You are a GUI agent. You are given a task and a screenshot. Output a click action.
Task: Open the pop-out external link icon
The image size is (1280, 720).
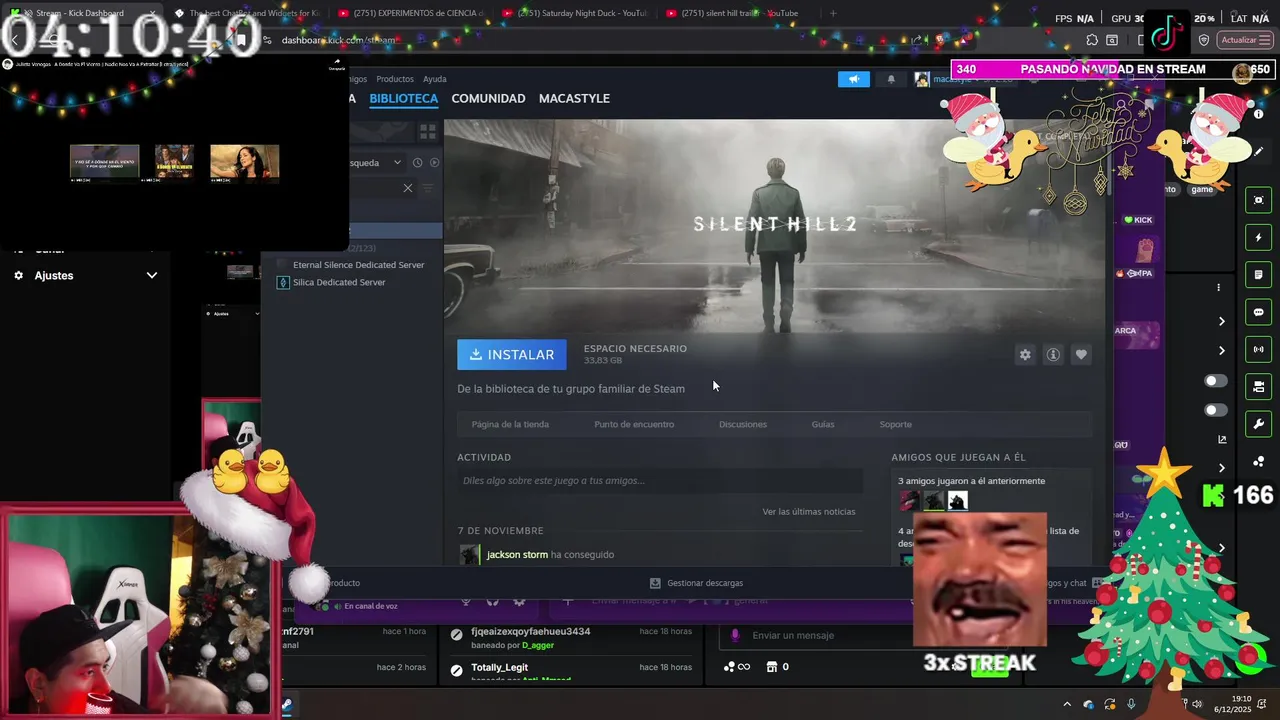pos(1222,439)
